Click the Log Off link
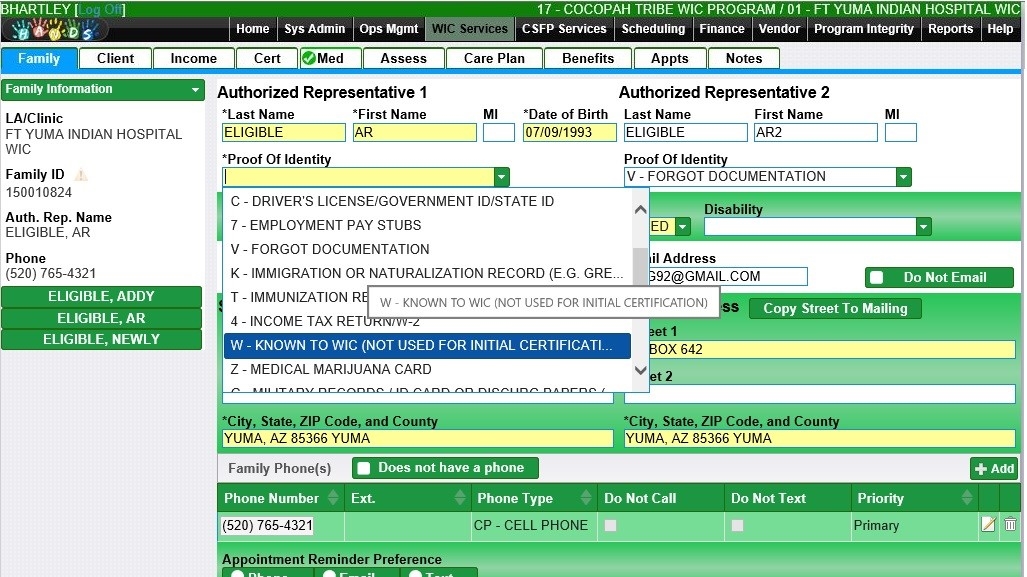 101,9
